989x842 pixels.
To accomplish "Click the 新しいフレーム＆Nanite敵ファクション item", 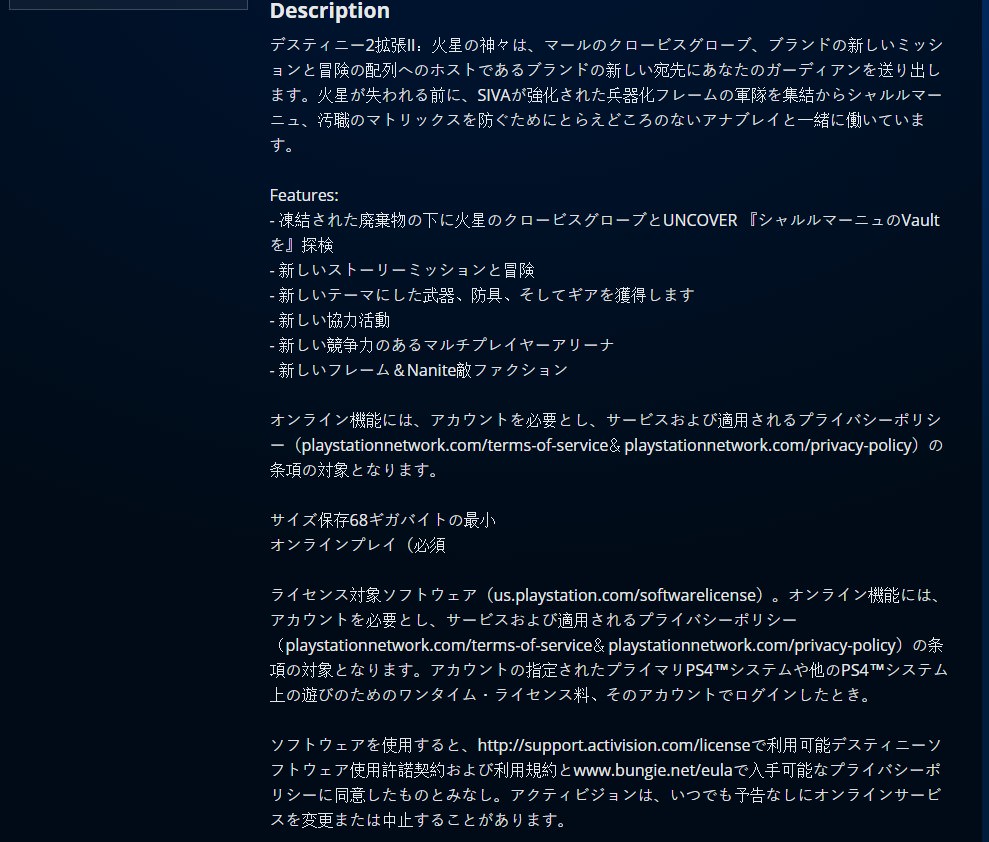I will [x=419, y=370].
